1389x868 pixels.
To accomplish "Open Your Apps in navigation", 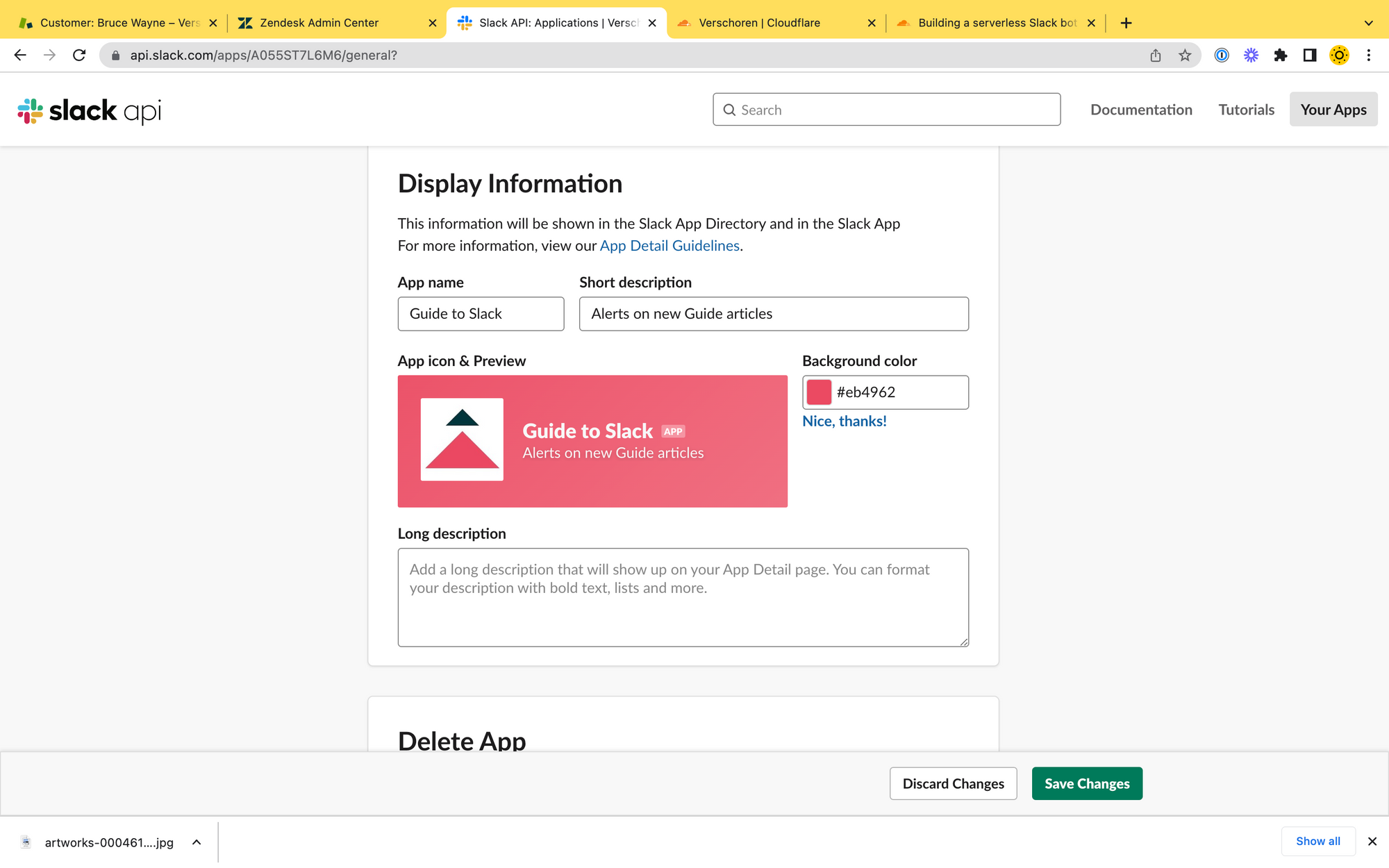I will (1333, 110).
